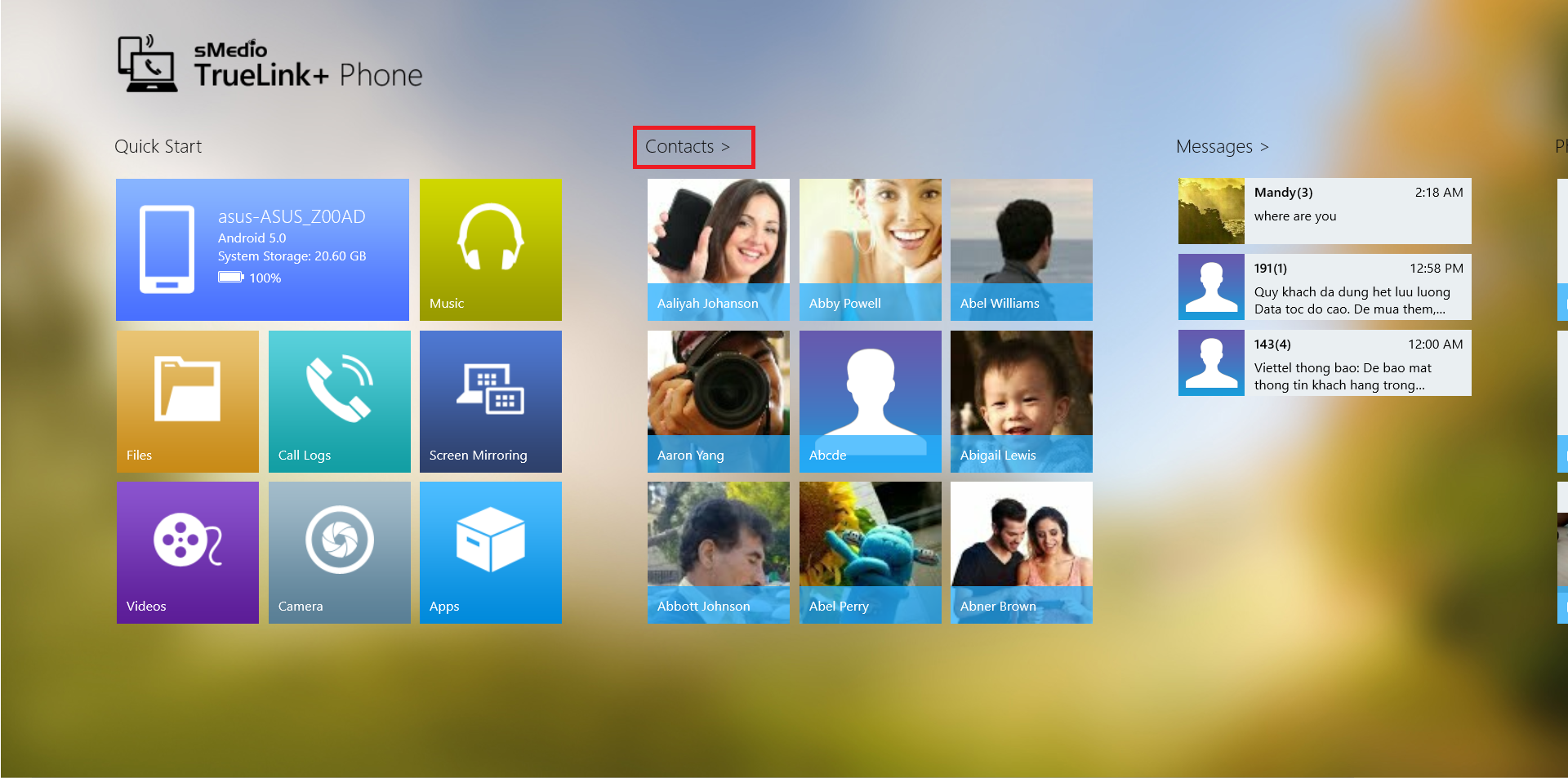Image resolution: width=1568 pixels, height=778 pixels.
Task: Select the Abcde placeholder contact
Action: [870, 401]
